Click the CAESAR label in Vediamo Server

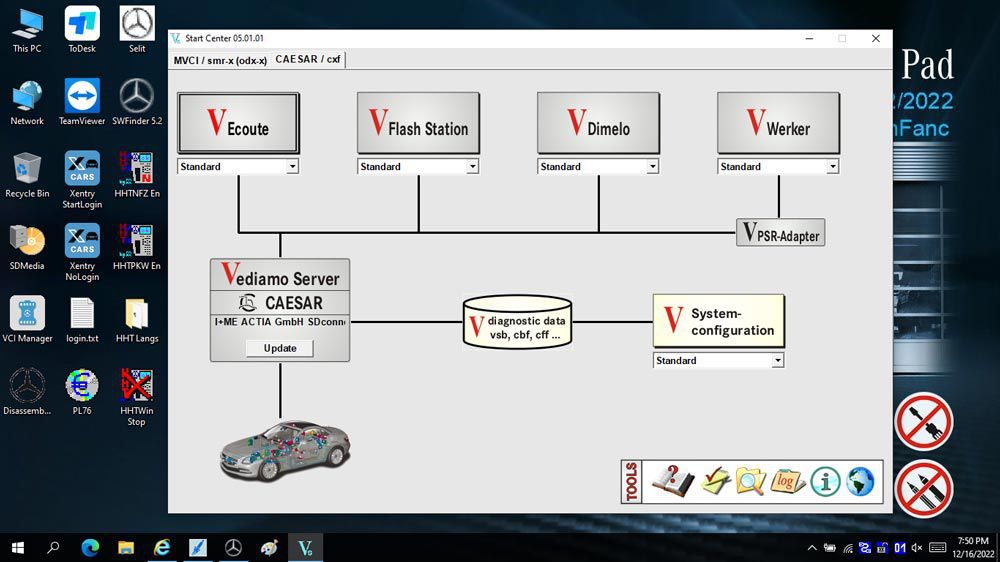(x=280, y=302)
